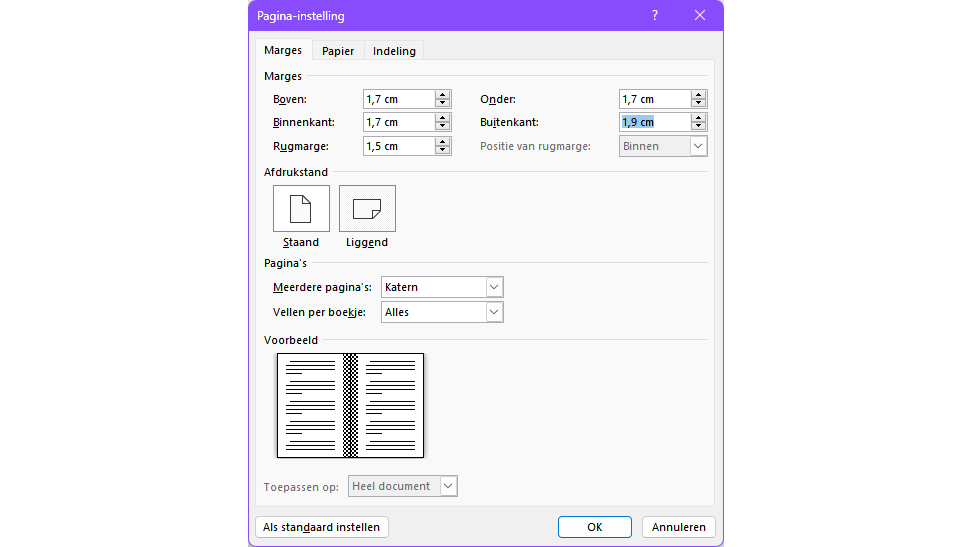Increase the Onder margin value
The image size is (972, 547).
pyautogui.click(x=699, y=95)
